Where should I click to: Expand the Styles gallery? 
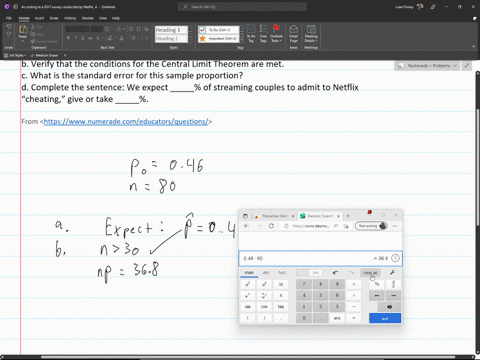(190, 41)
